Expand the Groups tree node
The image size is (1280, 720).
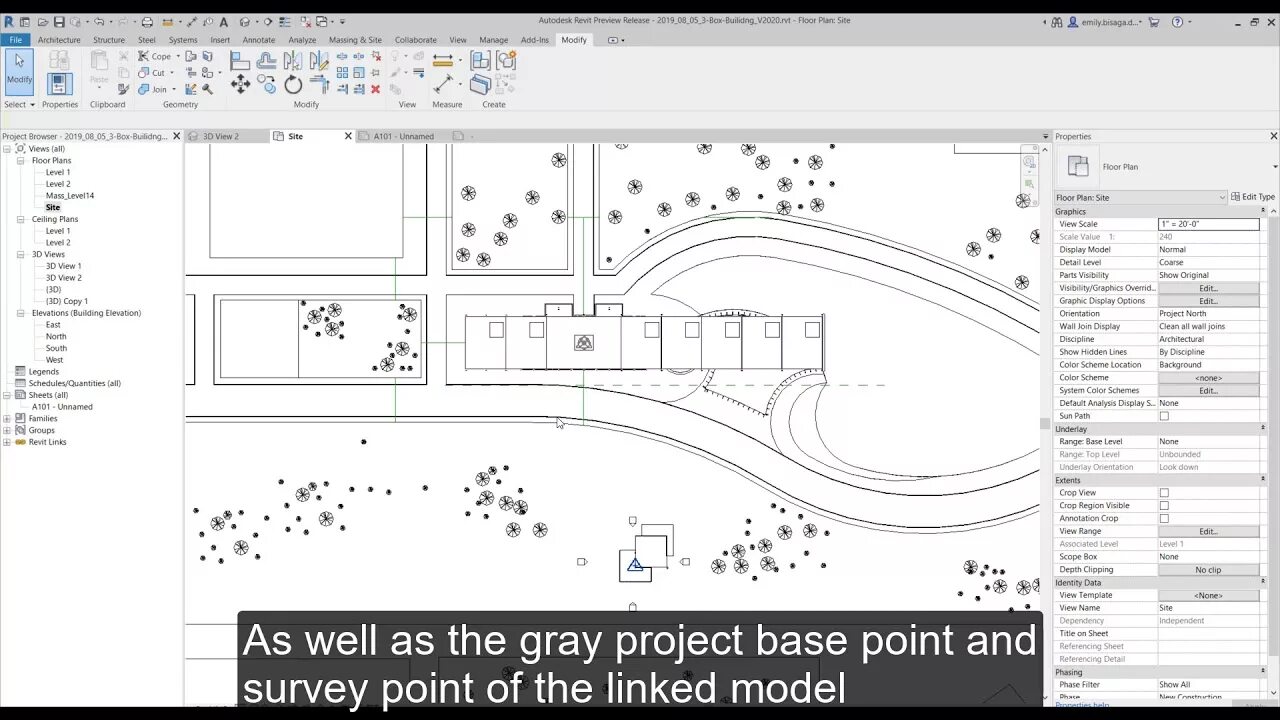click(7, 430)
